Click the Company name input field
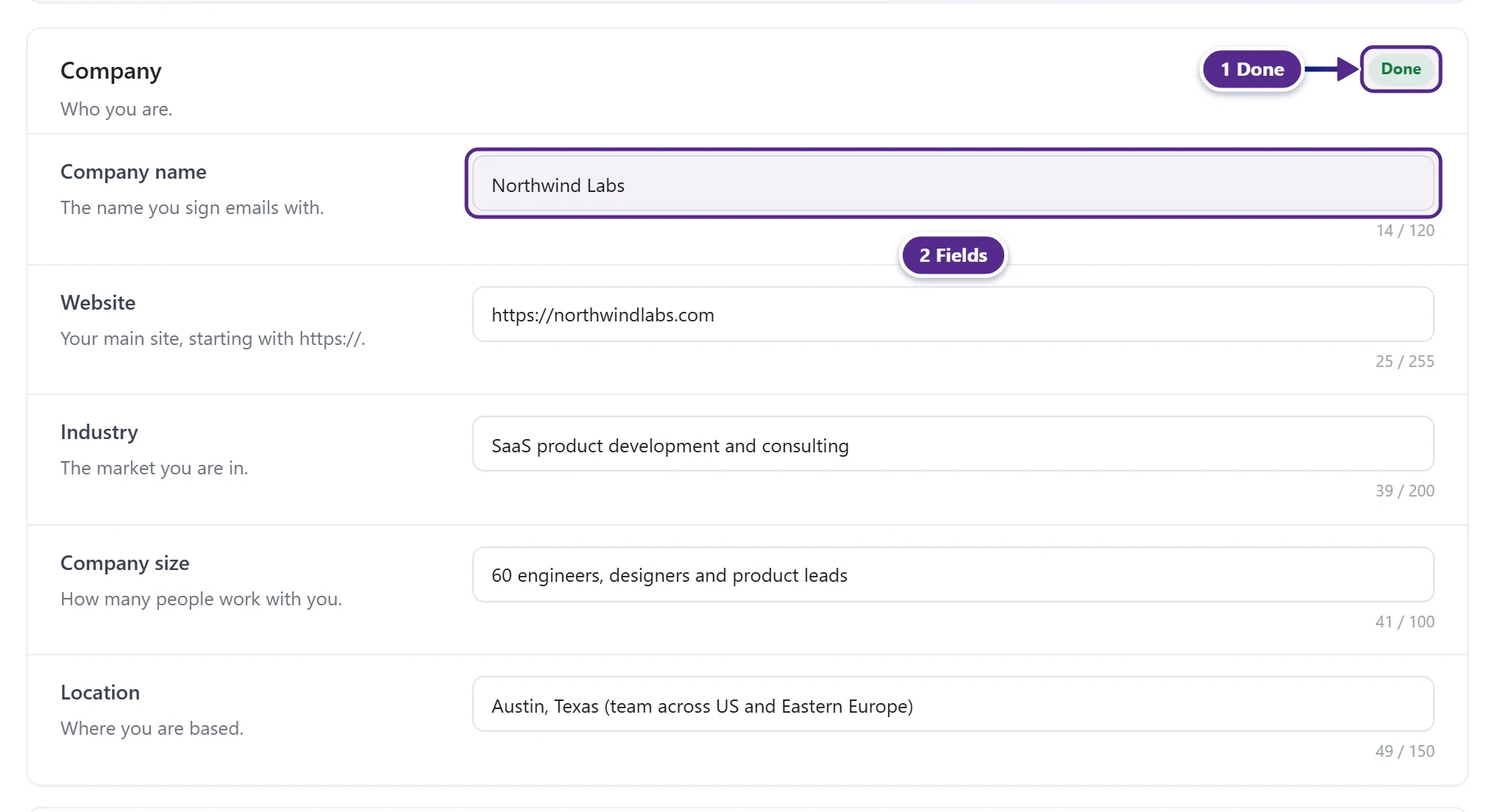1495x812 pixels. coord(953,184)
